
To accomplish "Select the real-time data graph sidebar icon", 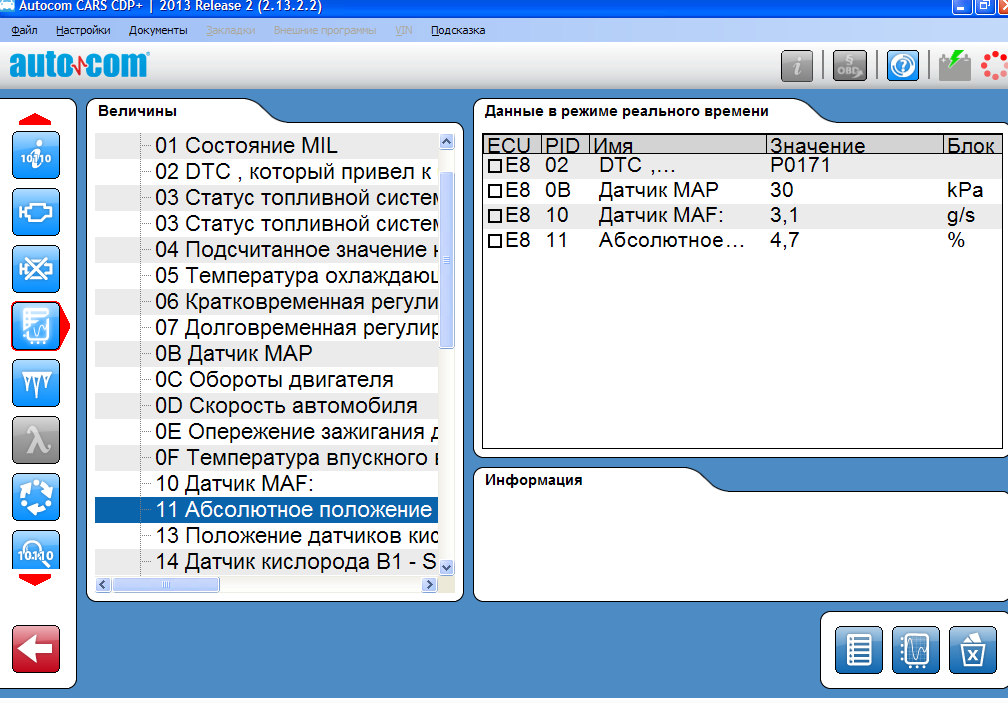I will (35, 326).
